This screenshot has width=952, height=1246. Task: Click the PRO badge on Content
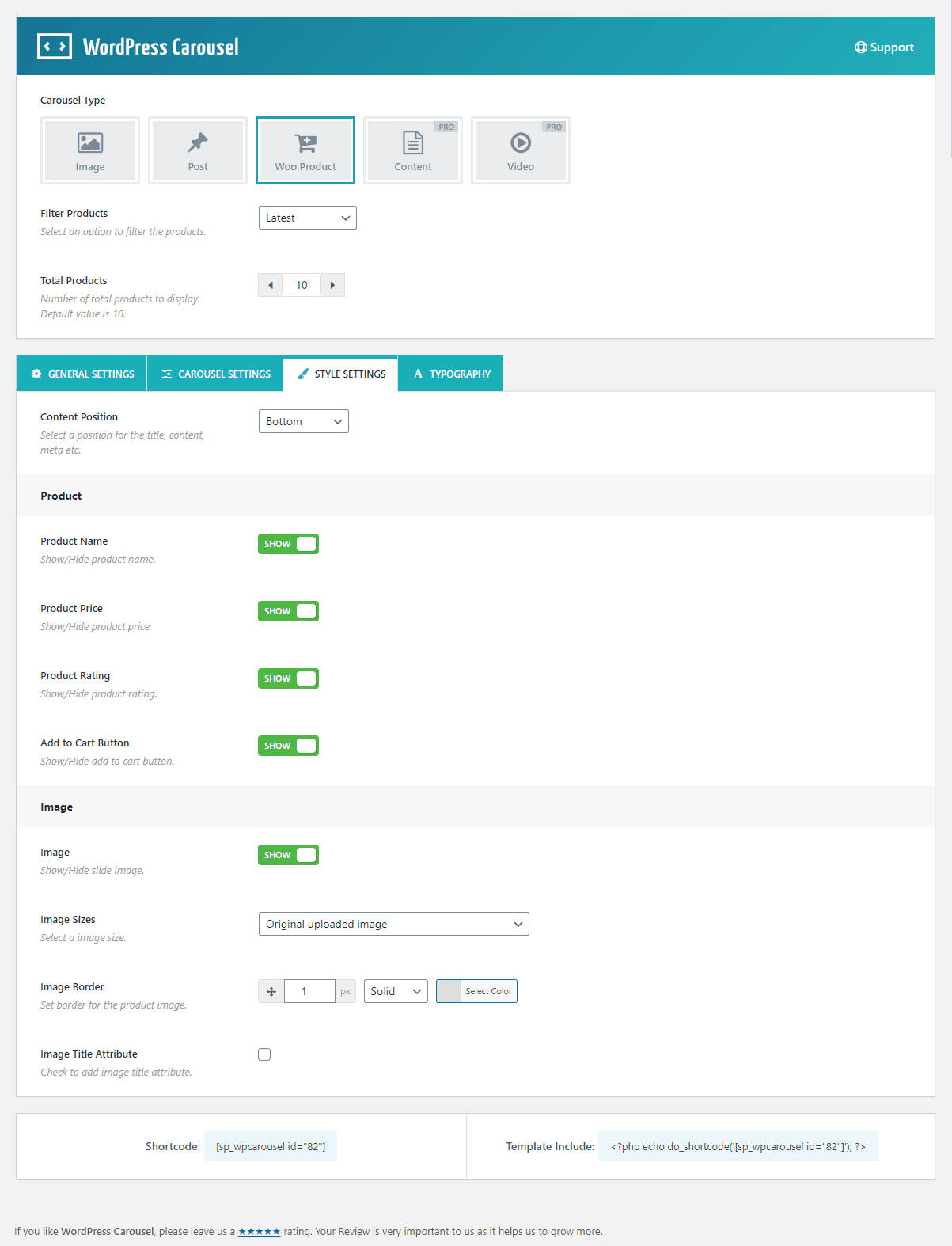tap(446, 127)
